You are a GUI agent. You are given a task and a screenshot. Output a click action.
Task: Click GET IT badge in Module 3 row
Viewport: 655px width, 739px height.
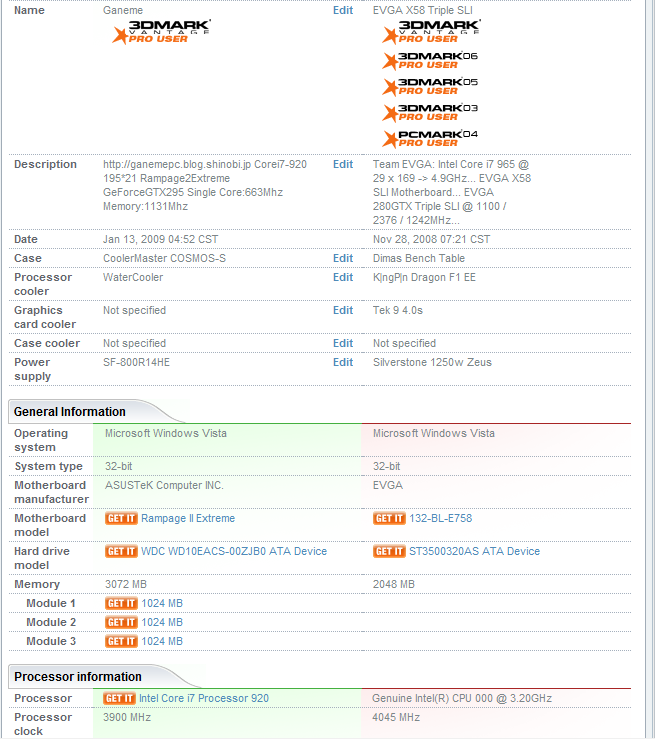(121, 641)
